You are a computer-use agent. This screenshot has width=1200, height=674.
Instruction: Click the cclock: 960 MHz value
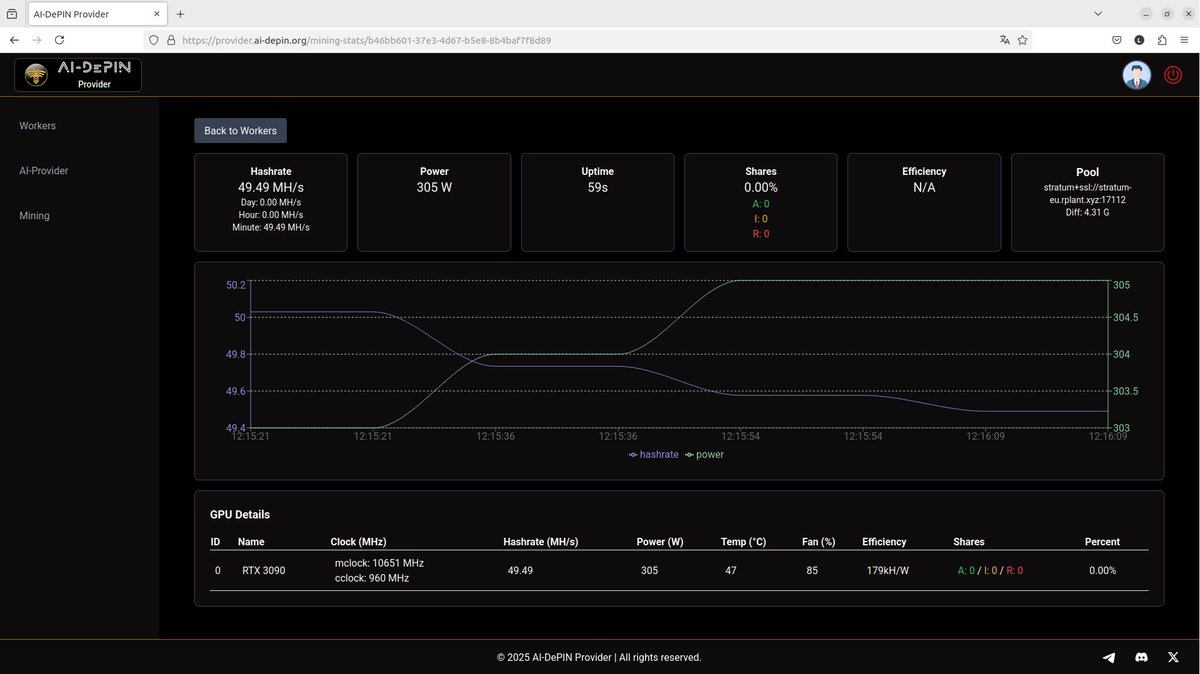[372, 578]
